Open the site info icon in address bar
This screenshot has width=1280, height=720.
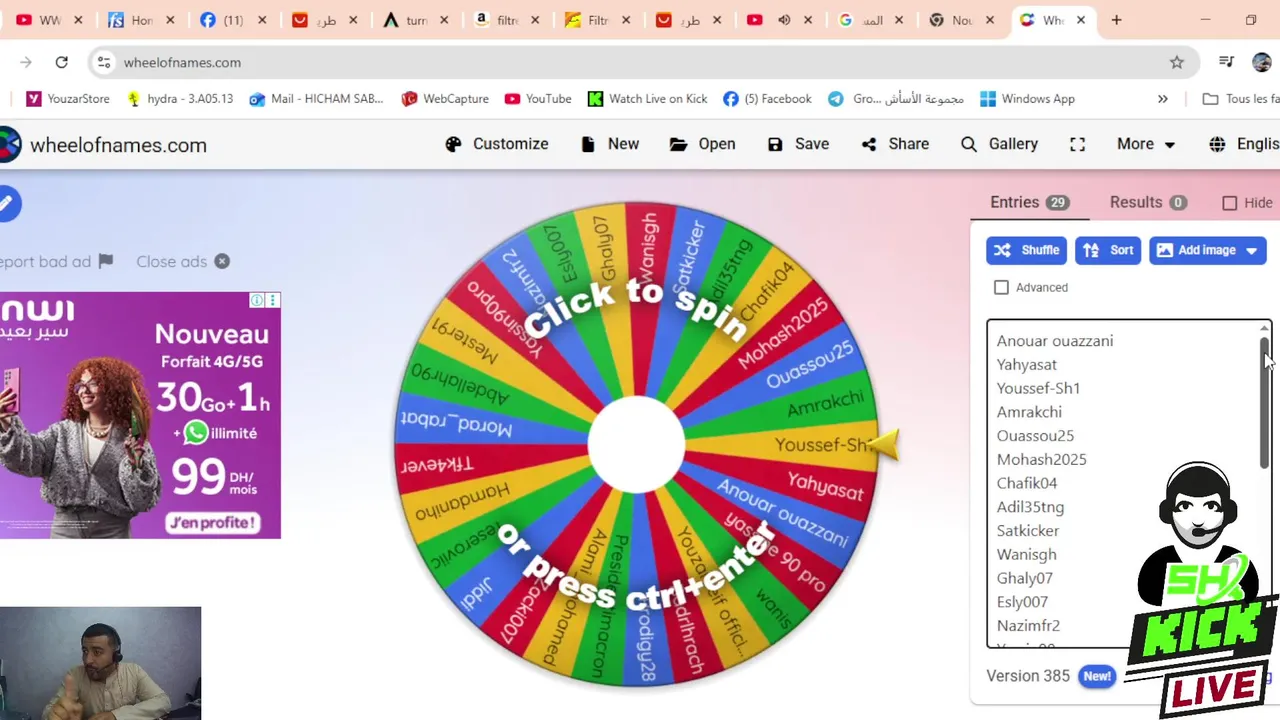pos(103,62)
